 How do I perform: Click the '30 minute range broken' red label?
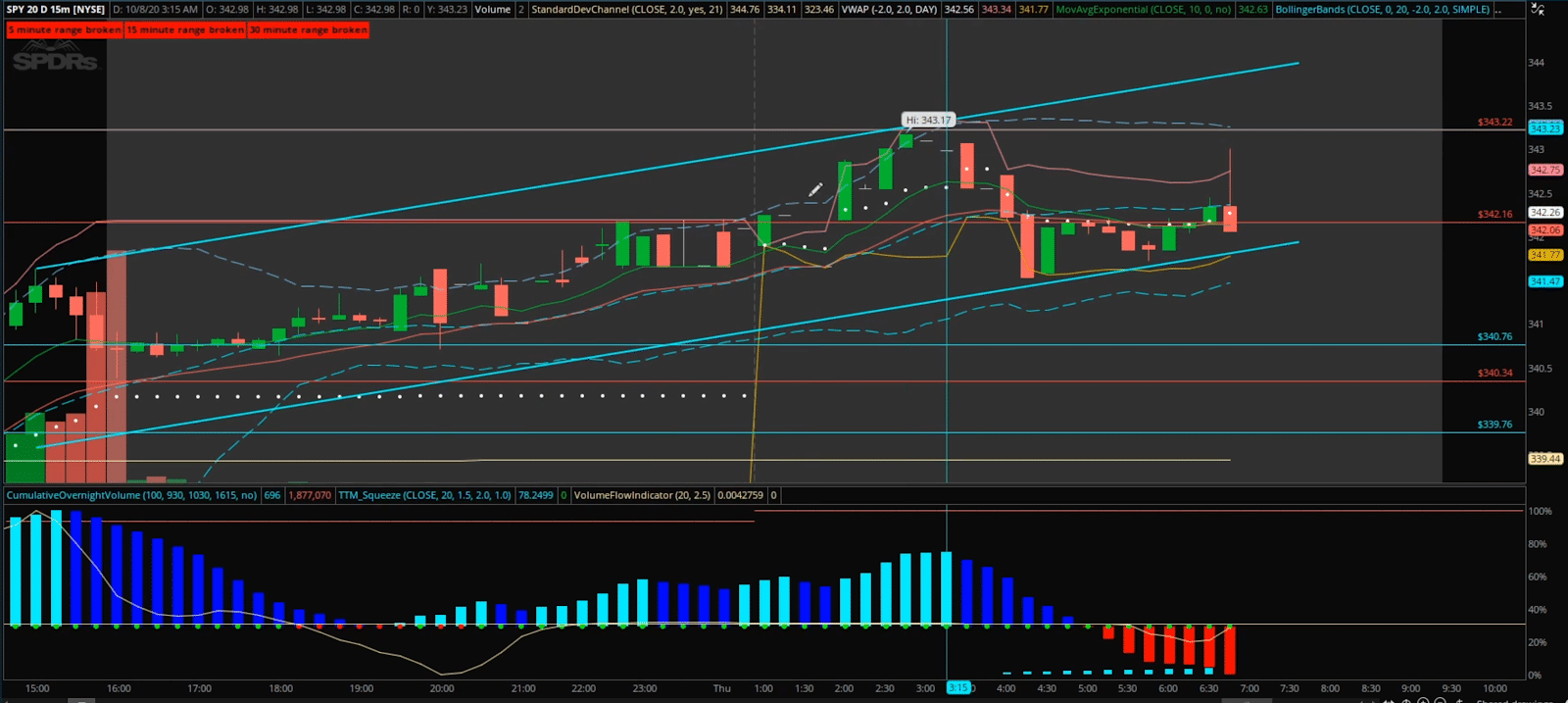[x=309, y=30]
